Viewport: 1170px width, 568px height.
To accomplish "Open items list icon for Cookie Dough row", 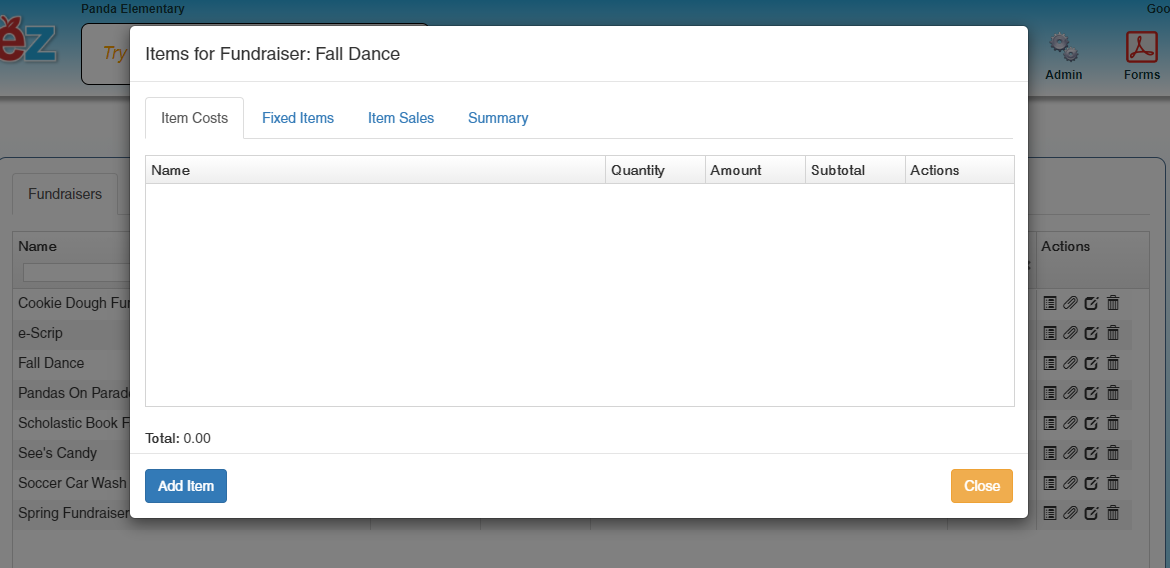I will pos(1050,303).
